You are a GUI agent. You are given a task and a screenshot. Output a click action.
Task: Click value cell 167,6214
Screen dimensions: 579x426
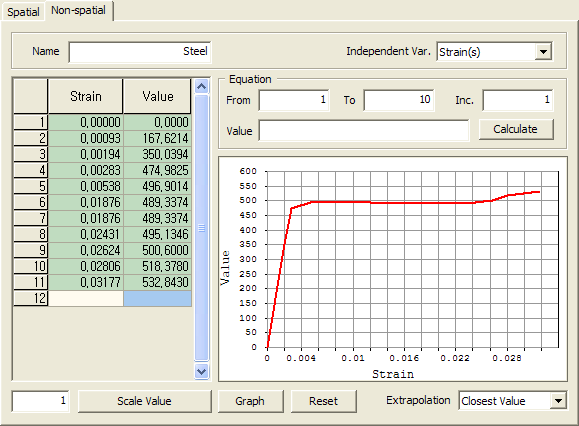click(x=157, y=138)
